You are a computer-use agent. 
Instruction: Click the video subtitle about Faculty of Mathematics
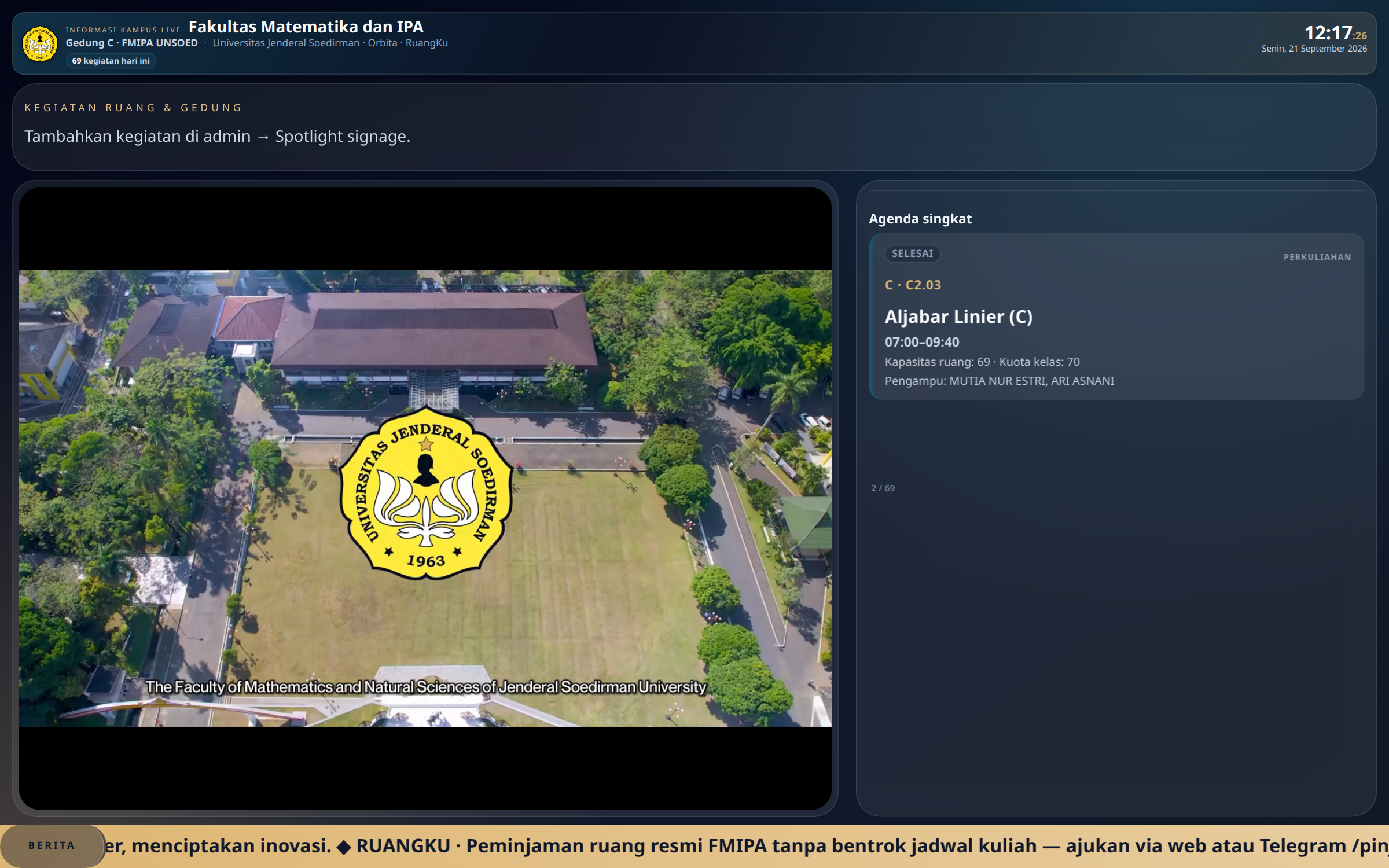tap(425, 687)
